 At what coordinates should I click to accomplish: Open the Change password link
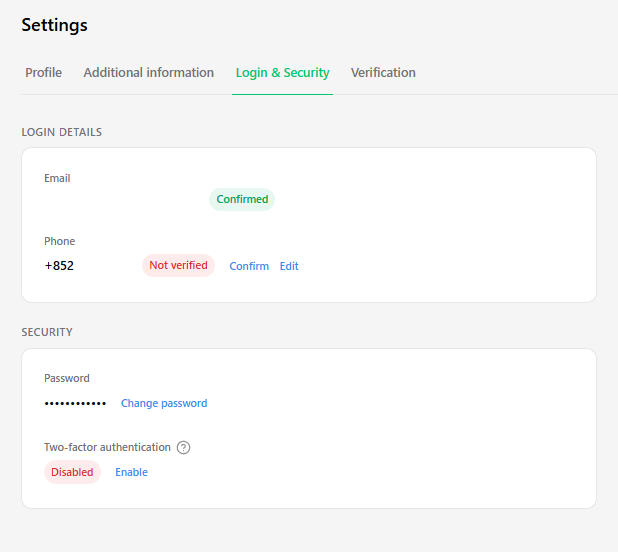164,403
